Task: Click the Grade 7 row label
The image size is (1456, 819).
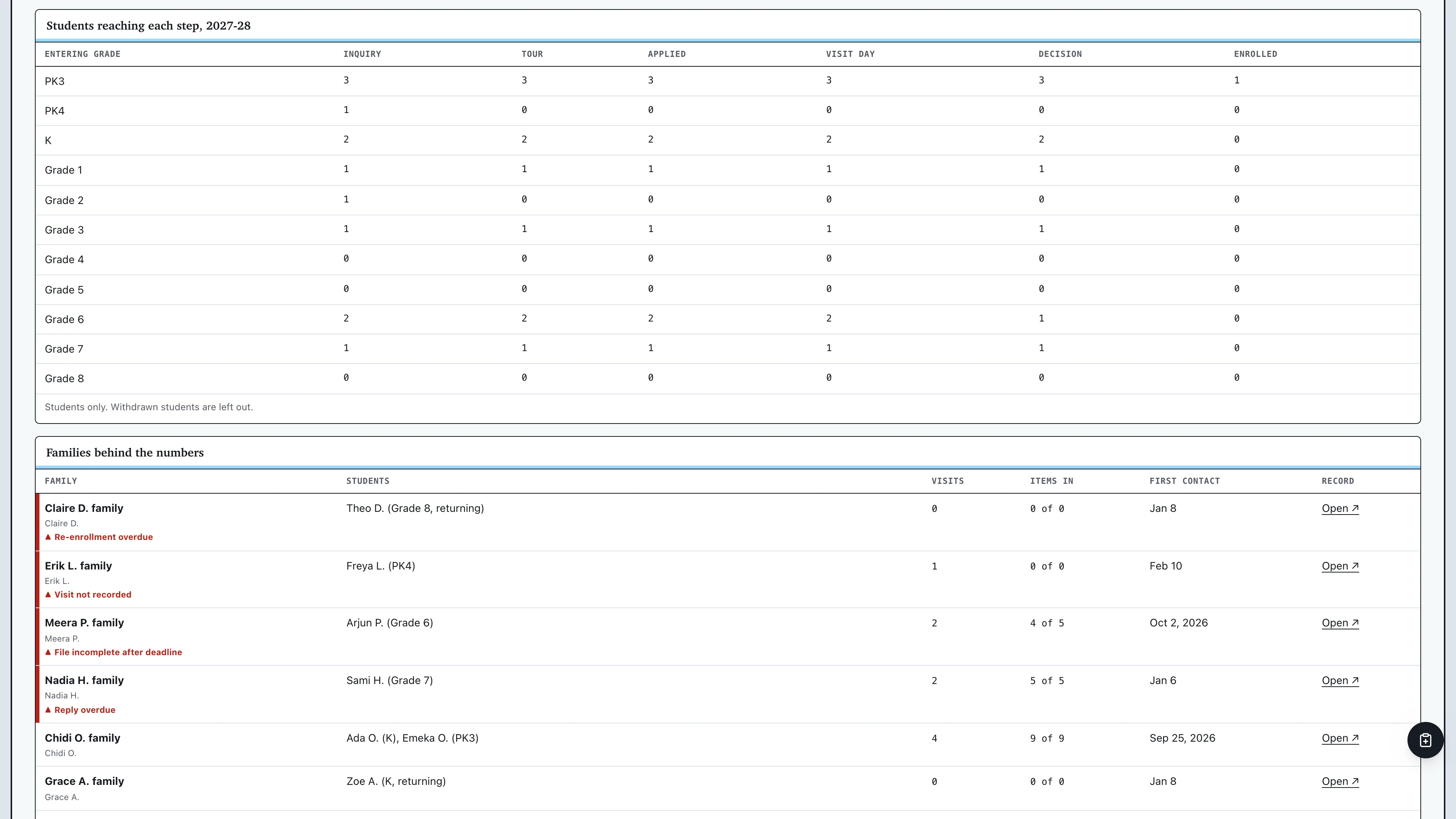Action: tap(64, 349)
